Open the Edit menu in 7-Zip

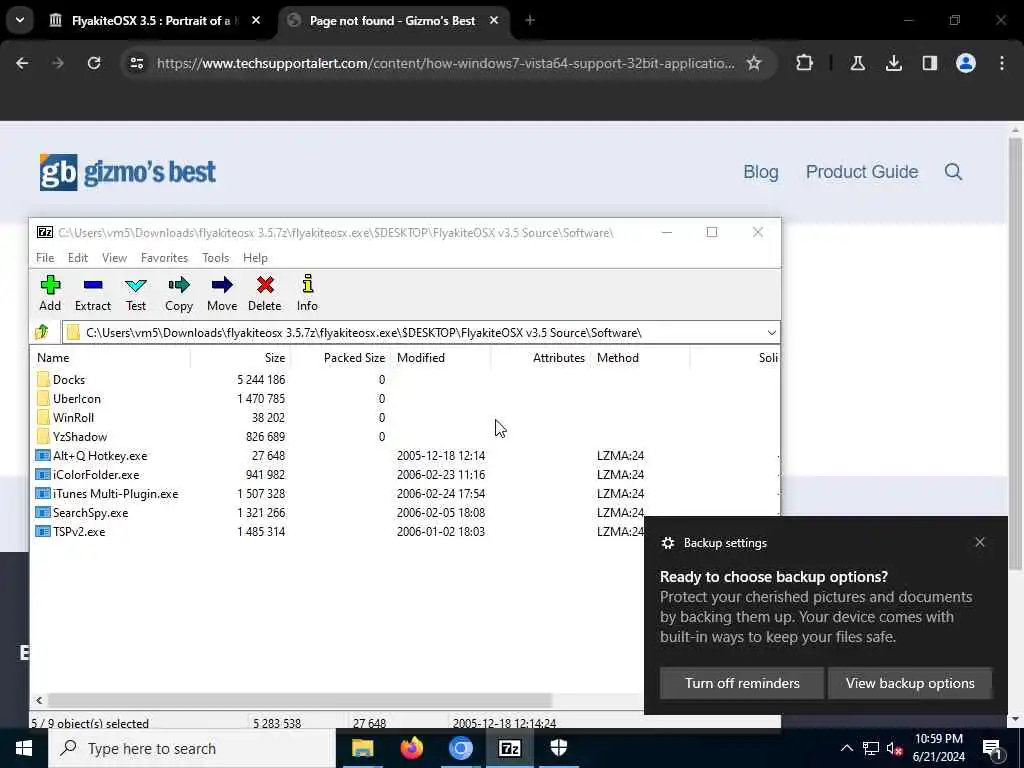[x=78, y=258]
